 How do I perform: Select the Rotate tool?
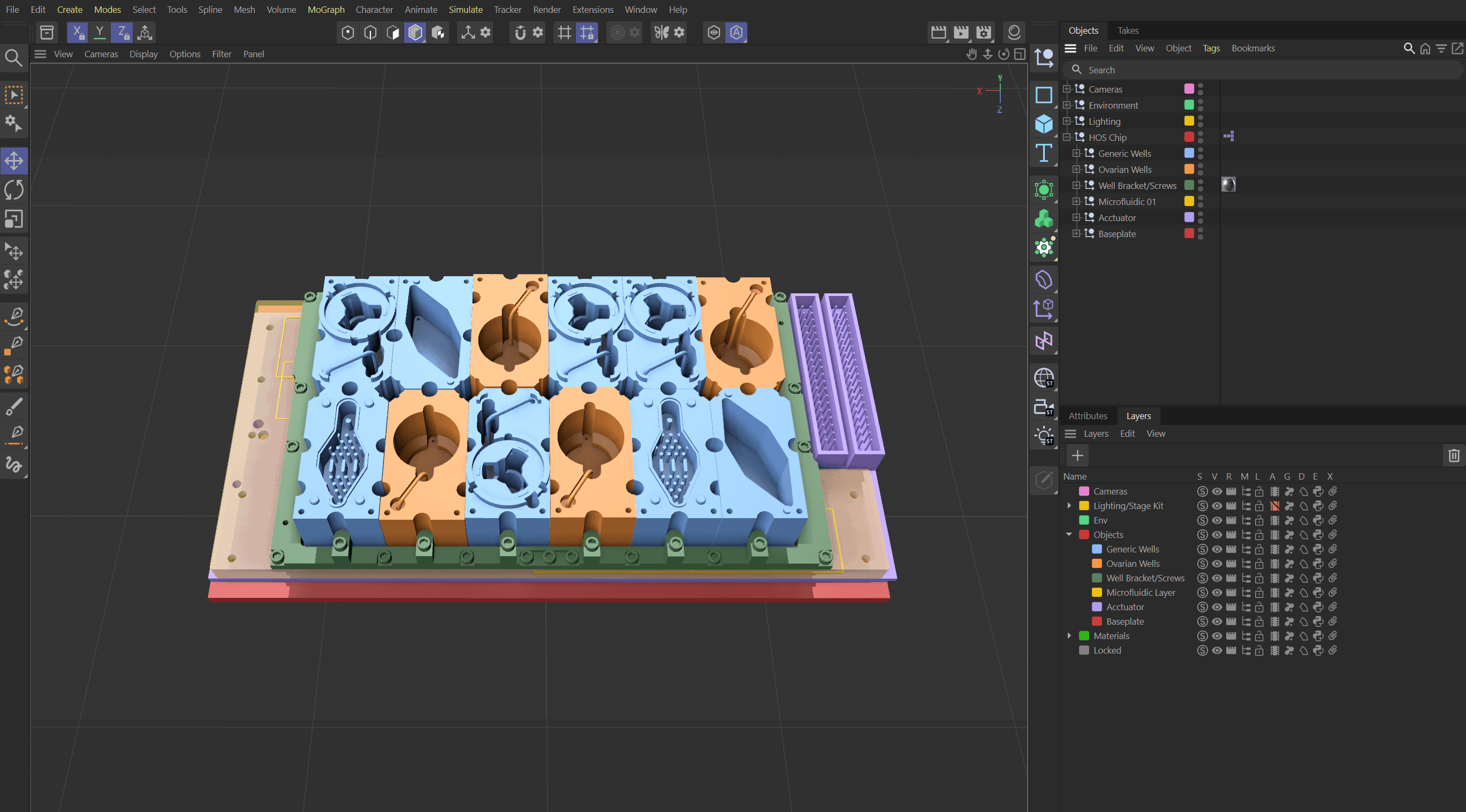pyautogui.click(x=14, y=189)
